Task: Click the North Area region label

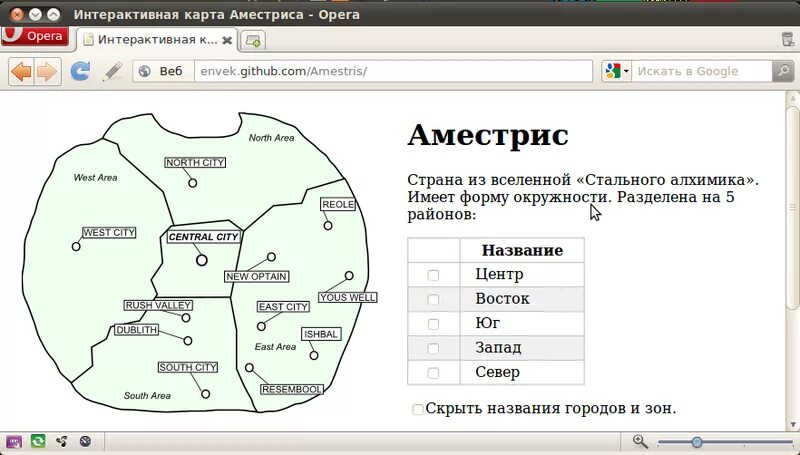Action: pyautogui.click(x=271, y=138)
